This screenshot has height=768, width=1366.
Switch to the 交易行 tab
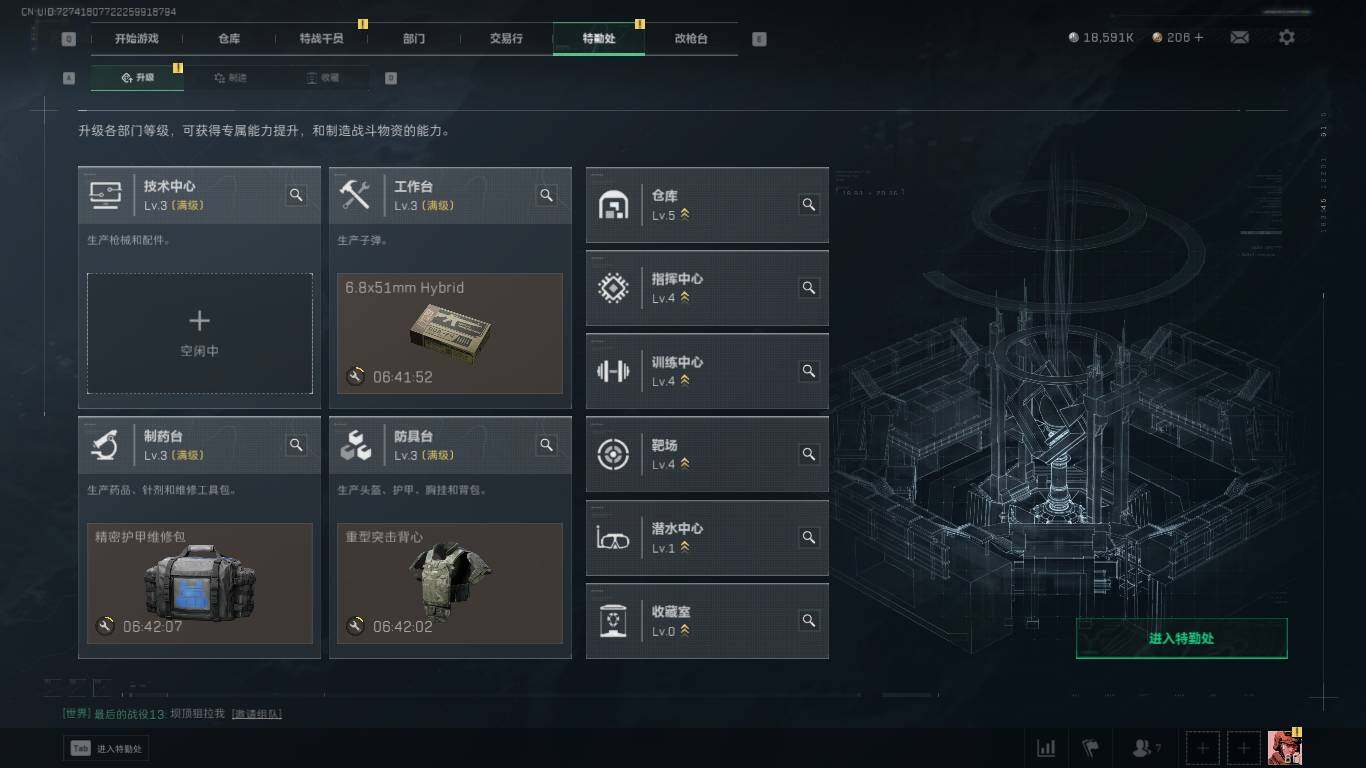(x=506, y=38)
